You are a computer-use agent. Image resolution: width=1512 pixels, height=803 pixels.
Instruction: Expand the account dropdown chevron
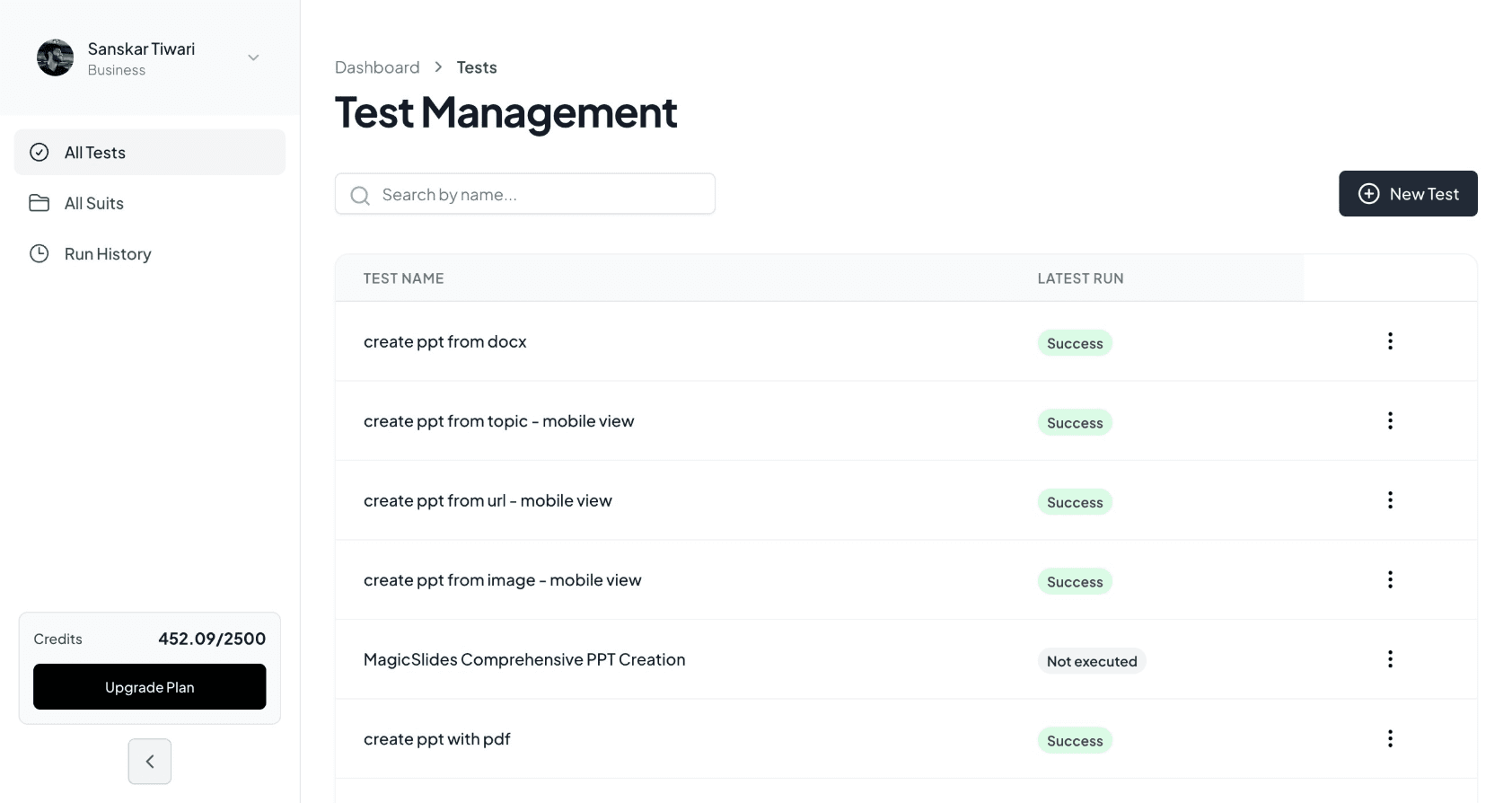pos(253,57)
